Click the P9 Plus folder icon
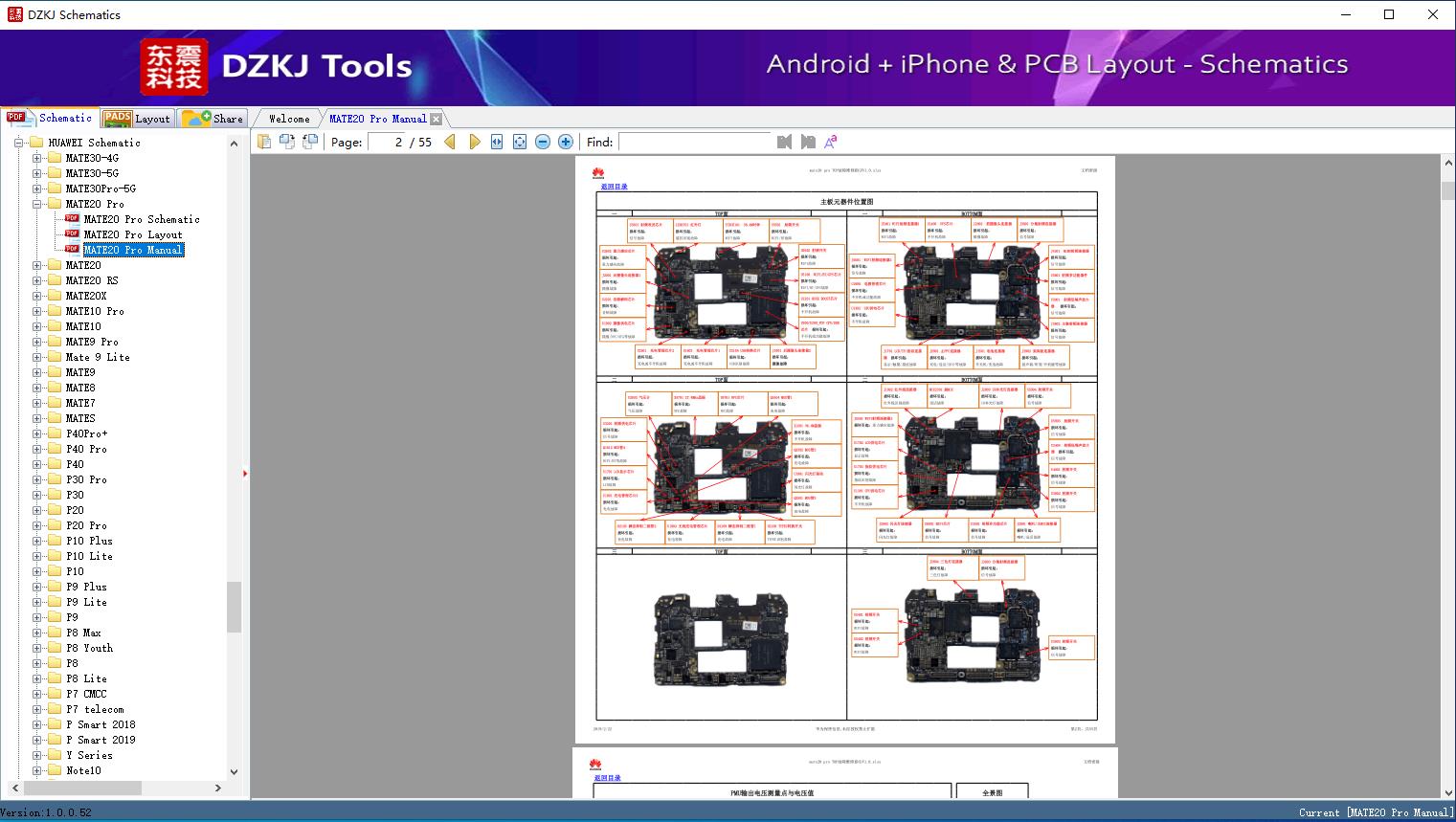The width and height of the screenshot is (1456, 822). tap(55, 587)
